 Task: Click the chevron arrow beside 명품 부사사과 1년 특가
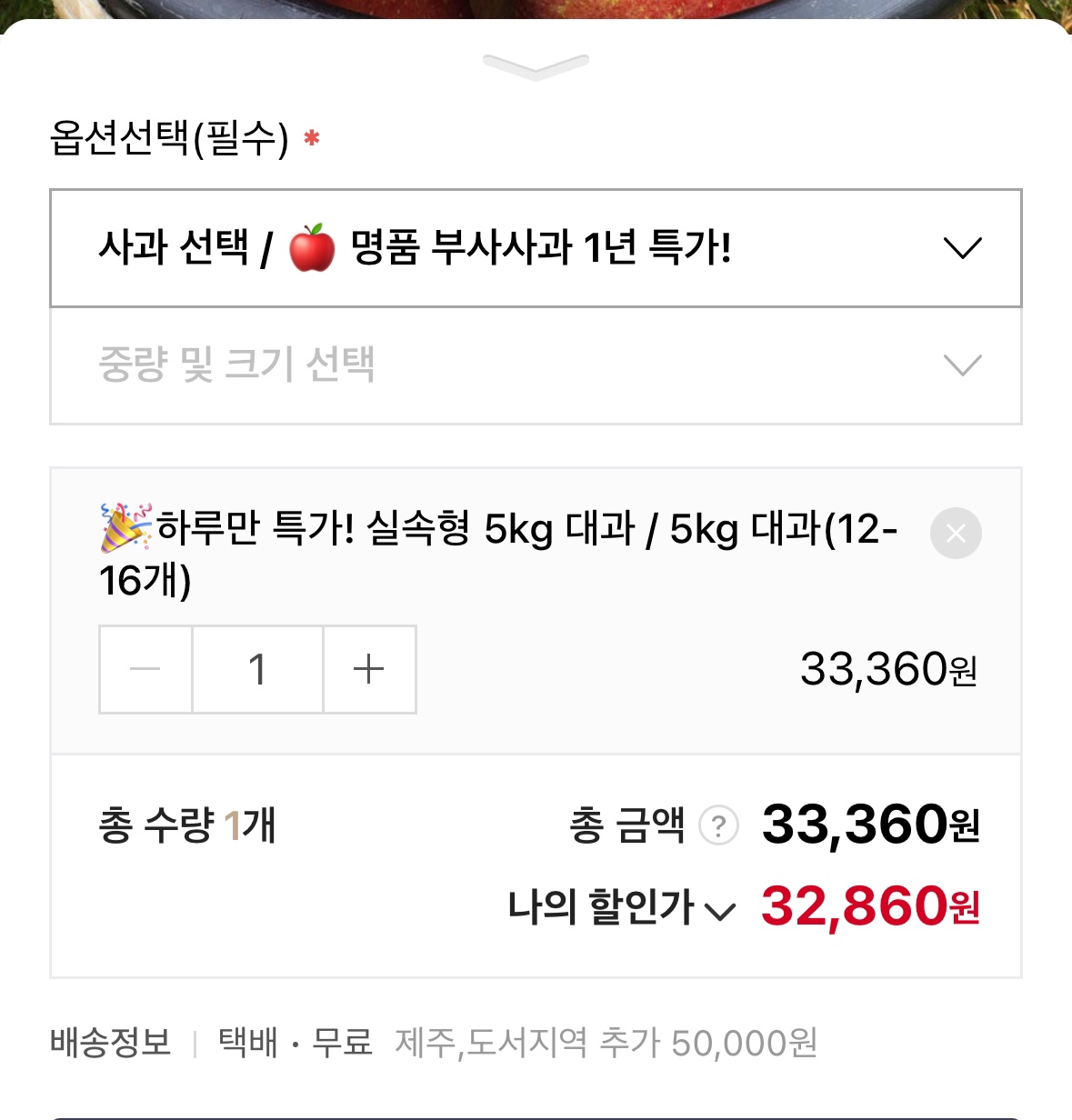(962, 248)
